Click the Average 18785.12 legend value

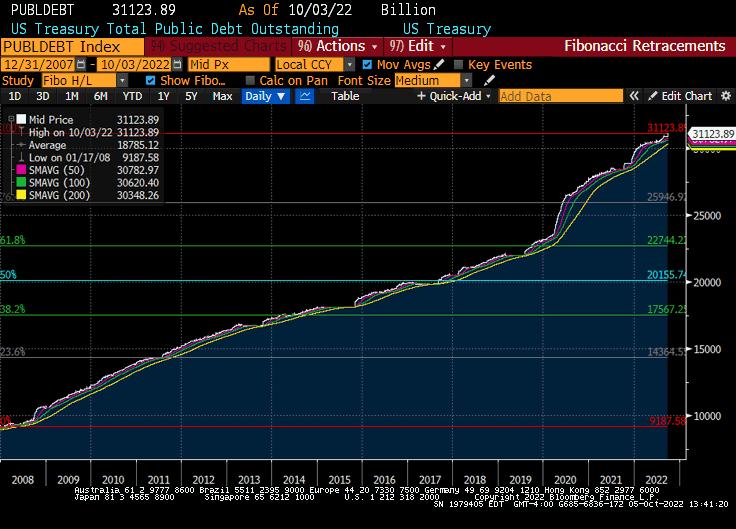(x=138, y=145)
